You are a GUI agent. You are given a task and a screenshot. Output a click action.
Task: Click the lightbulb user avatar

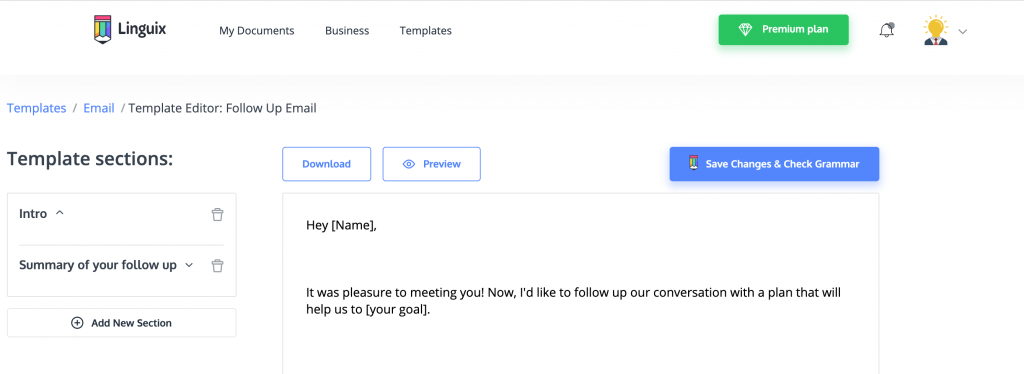935,30
